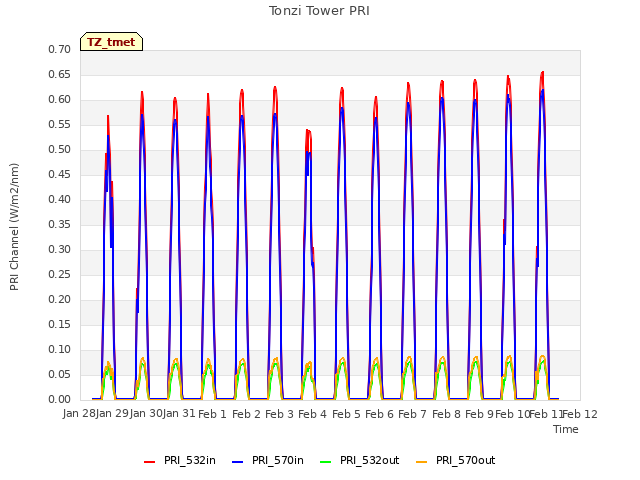Click the Feb 9 date tick label
This screenshot has height=480, width=640.
479,414
